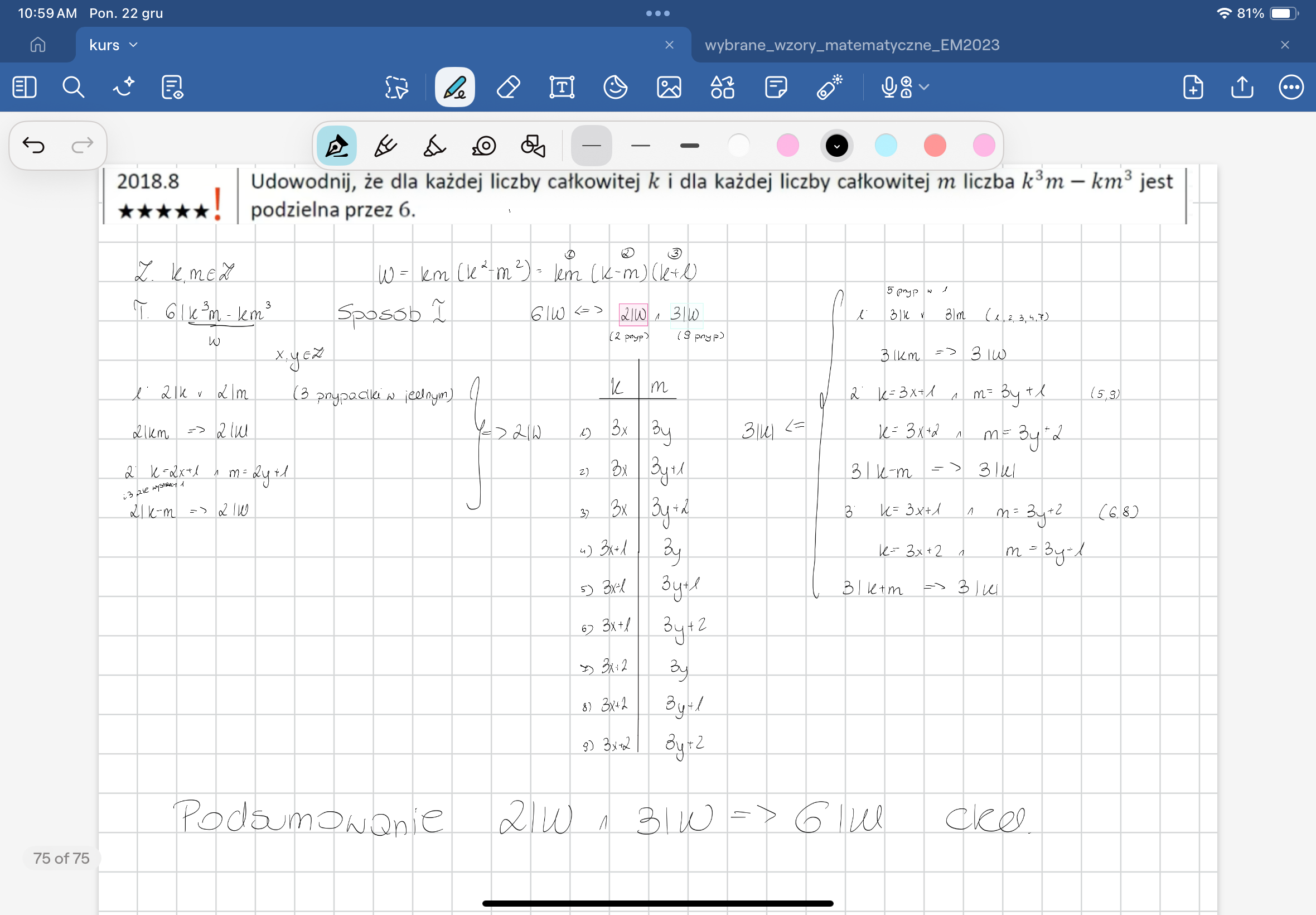Pick the light blue pen color
1316x915 pixels.
click(886, 146)
